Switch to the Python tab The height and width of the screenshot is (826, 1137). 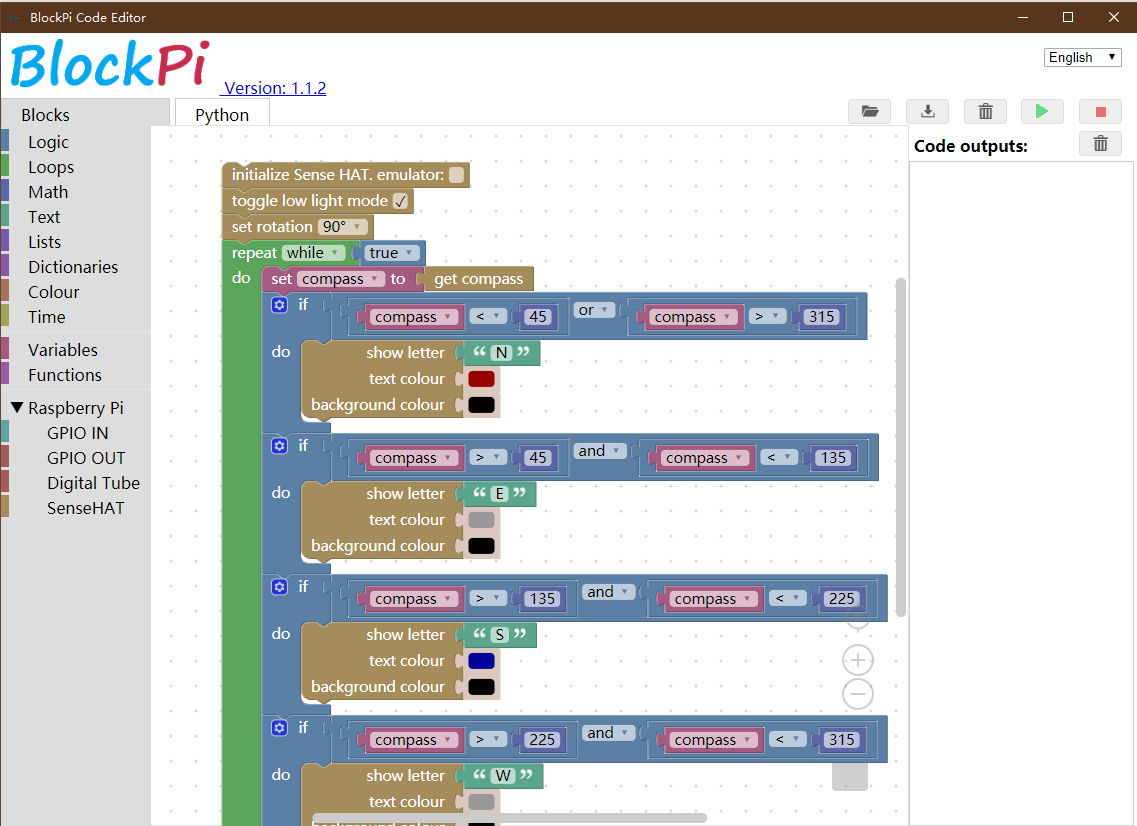[222, 114]
